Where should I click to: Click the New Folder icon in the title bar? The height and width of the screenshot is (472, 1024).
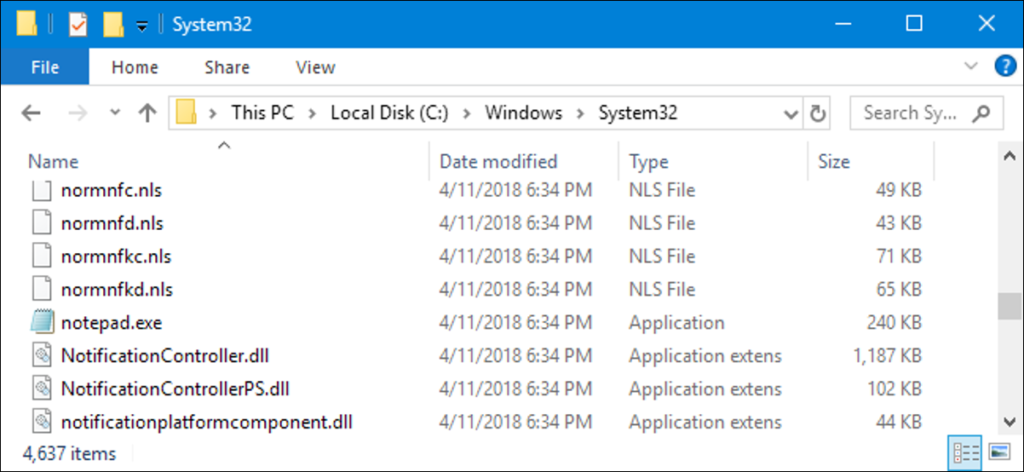(113, 24)
